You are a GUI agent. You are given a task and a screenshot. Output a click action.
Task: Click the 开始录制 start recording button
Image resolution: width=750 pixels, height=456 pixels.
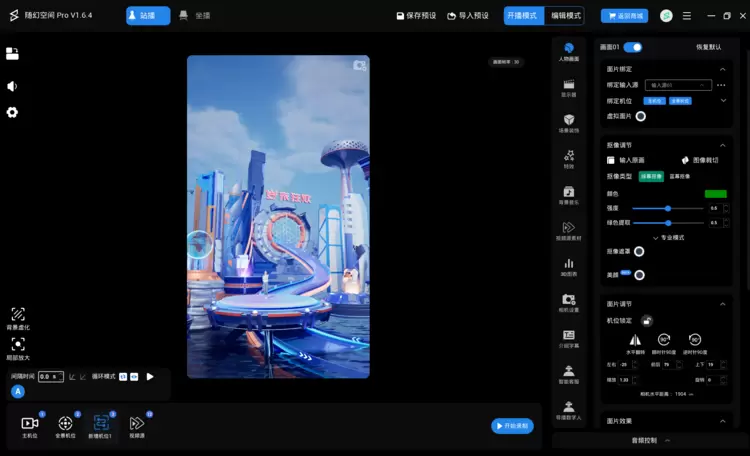tap(512, 426)
